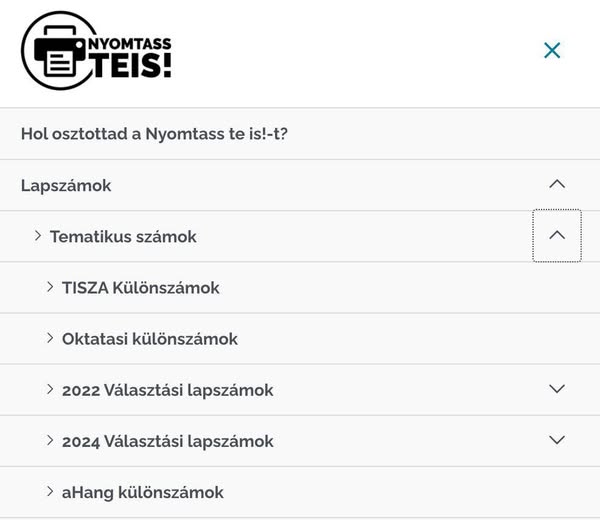Go to Oktatasi különszámok
Screen dimensions: 600x520
click(150, 339)
